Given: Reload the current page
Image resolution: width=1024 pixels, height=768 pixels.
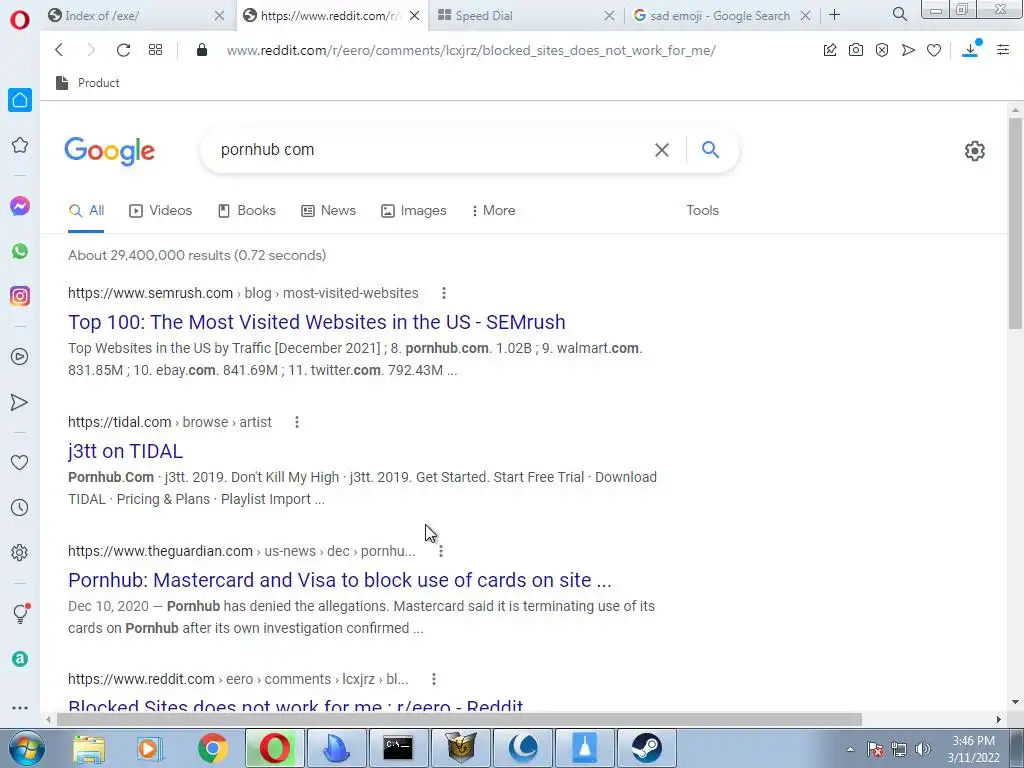Looking at the screenshot, I should click(123, 50).
